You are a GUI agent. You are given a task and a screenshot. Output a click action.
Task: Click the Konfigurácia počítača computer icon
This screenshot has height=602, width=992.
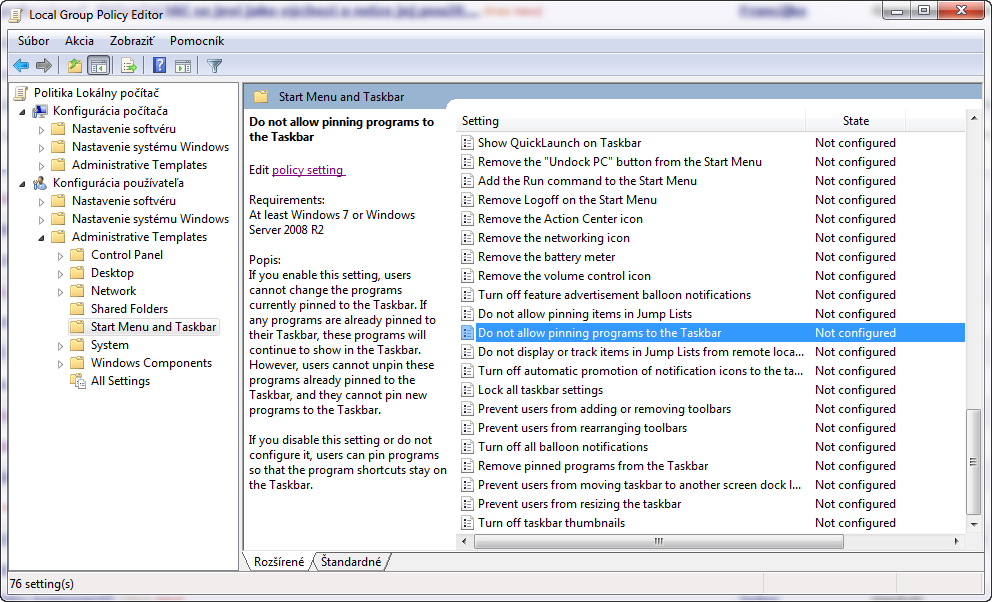pyautogui.click(x=40, y=111)
